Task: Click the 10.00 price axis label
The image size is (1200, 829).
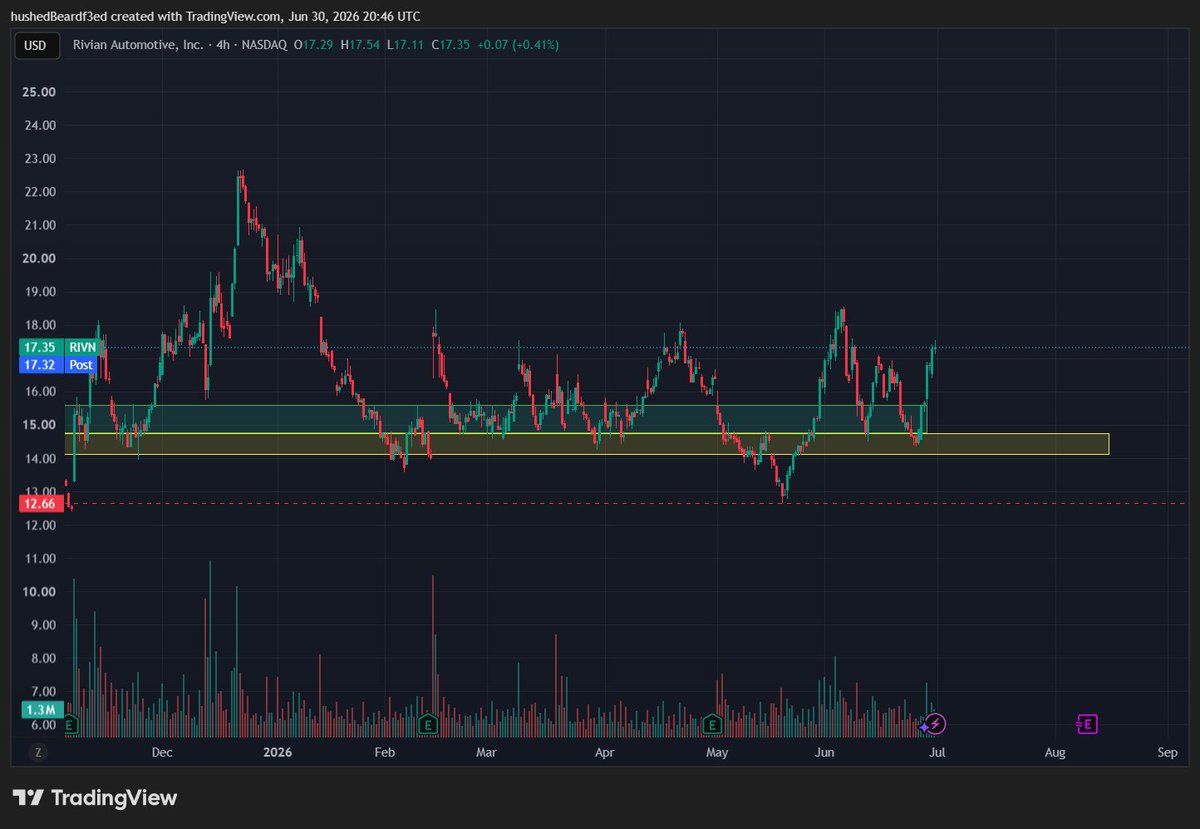Action: click(39, 591)
